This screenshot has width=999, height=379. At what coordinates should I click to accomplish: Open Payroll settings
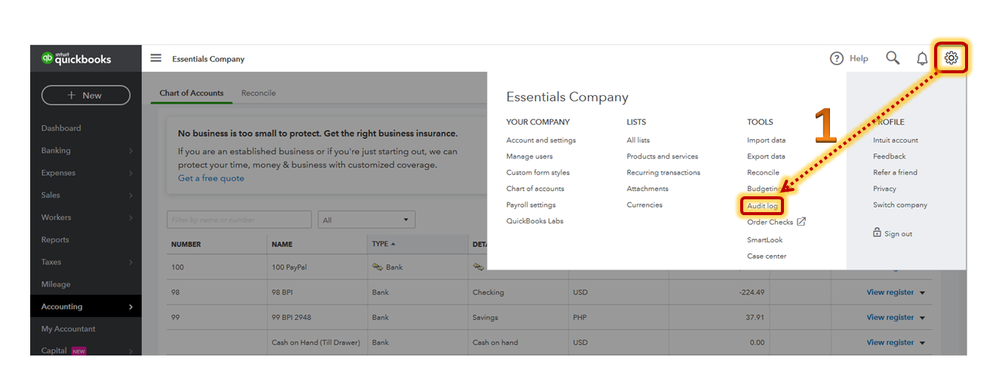tap(531, 205)
